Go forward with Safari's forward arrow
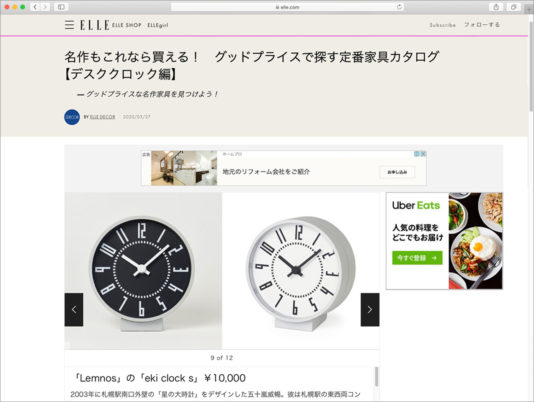 point(45,7)
